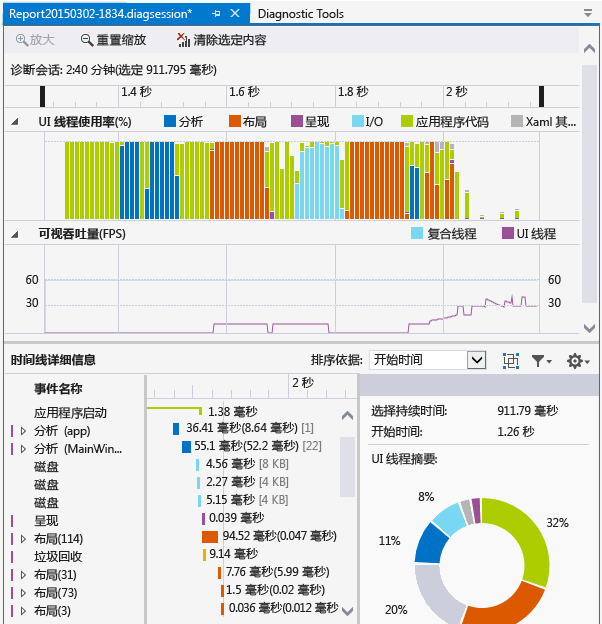The width and height of the screenshot is (602, 624).
Task: Open the filter funnel dropdown
Action: click(x=542, y=361)
